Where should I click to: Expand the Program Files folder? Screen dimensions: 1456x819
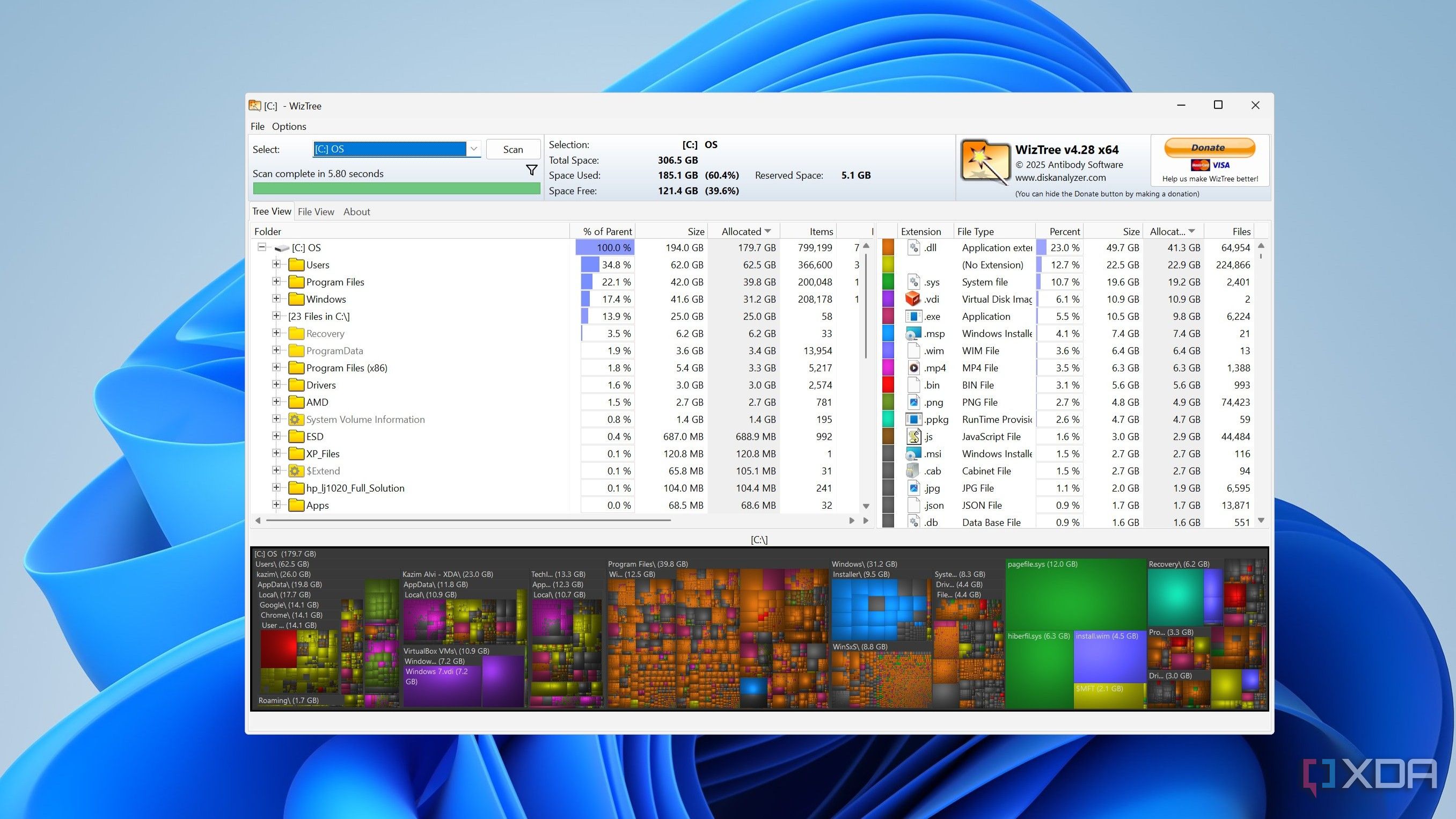click(x=276, y=281)
